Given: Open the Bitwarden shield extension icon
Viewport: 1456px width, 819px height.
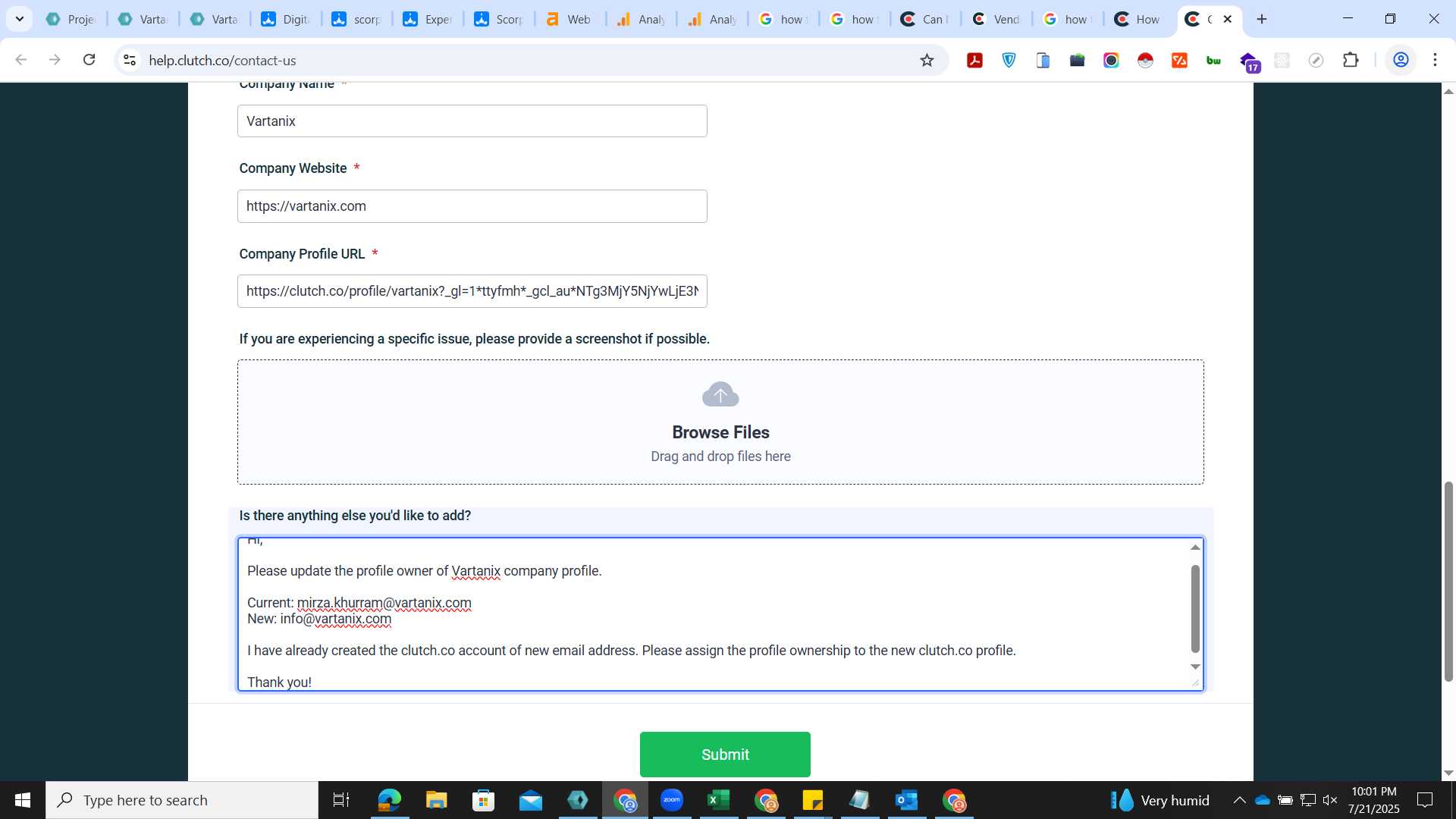Looking at the screenshot, I should pyautogui.click(x=1009, y=60).
